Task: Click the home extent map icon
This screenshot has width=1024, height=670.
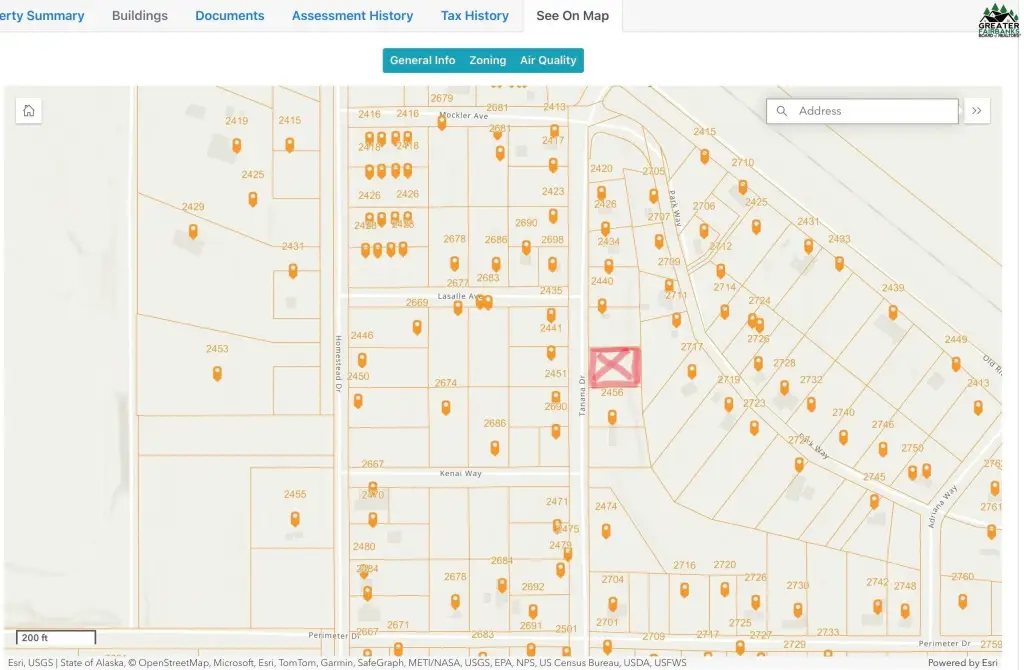Action: (29, 111)
